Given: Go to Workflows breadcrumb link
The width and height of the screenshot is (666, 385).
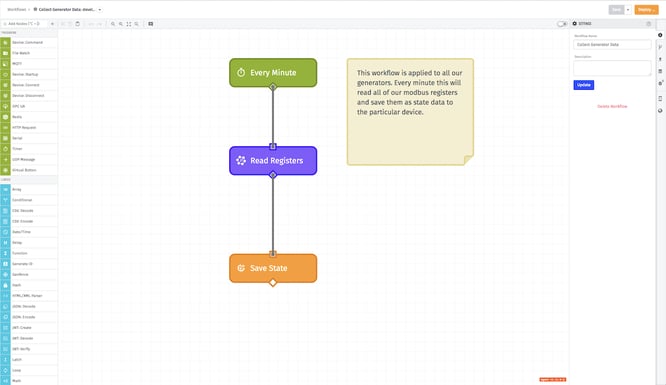Looking at the screenshot, I should point(17,9).
